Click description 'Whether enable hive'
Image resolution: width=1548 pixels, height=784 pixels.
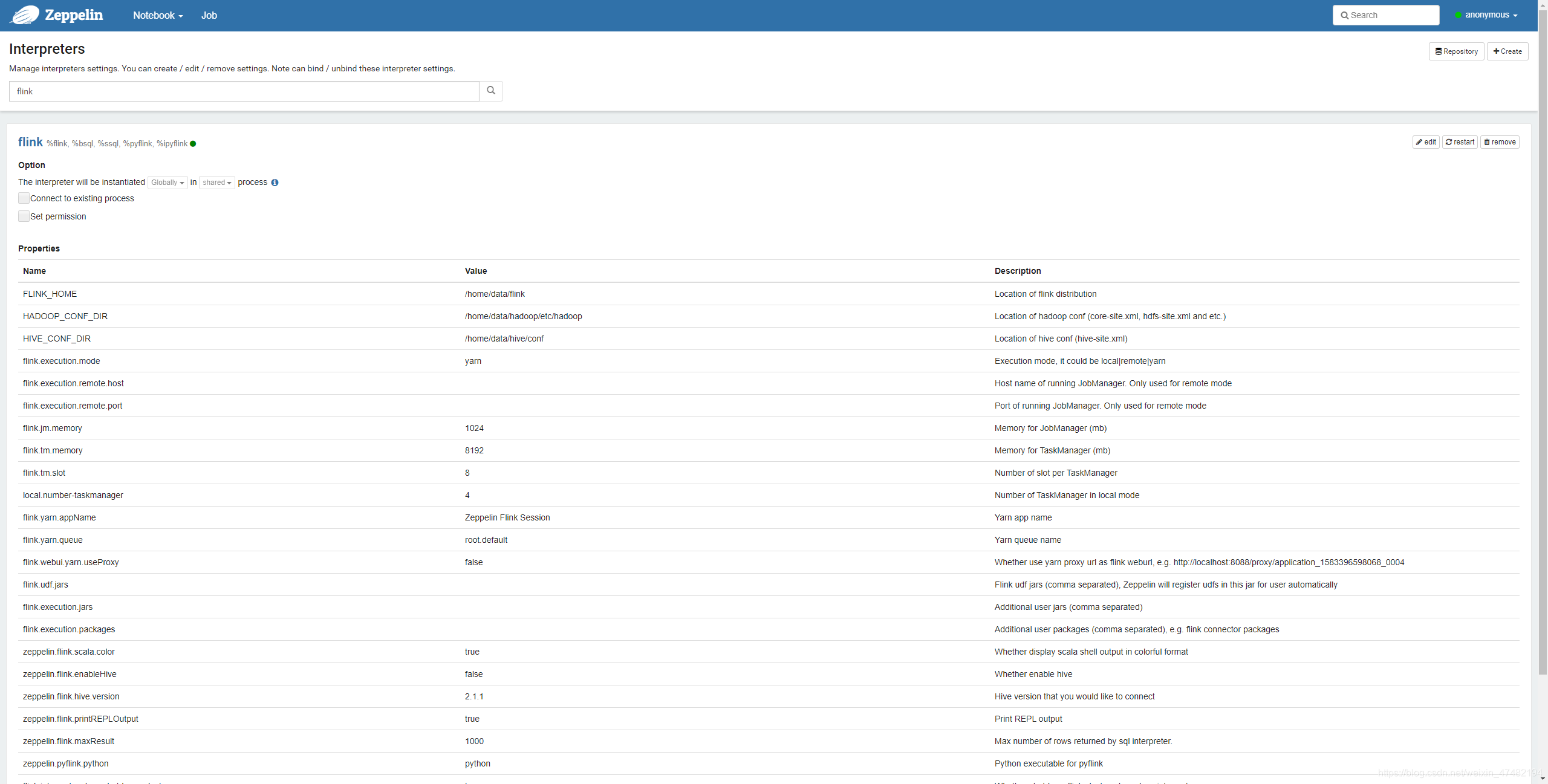pos(1033,674)
